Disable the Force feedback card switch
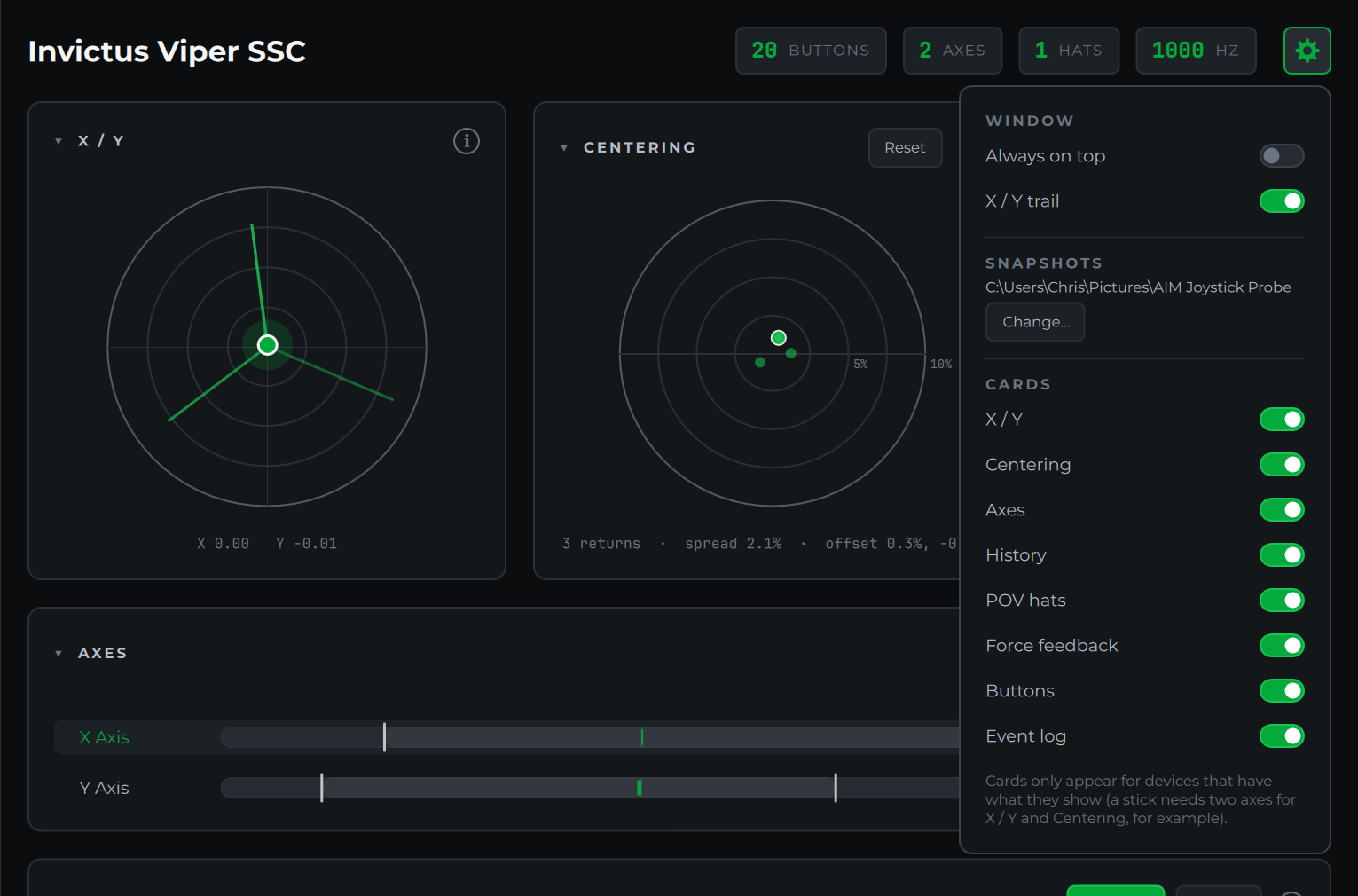 click(x=1282, y=646)
